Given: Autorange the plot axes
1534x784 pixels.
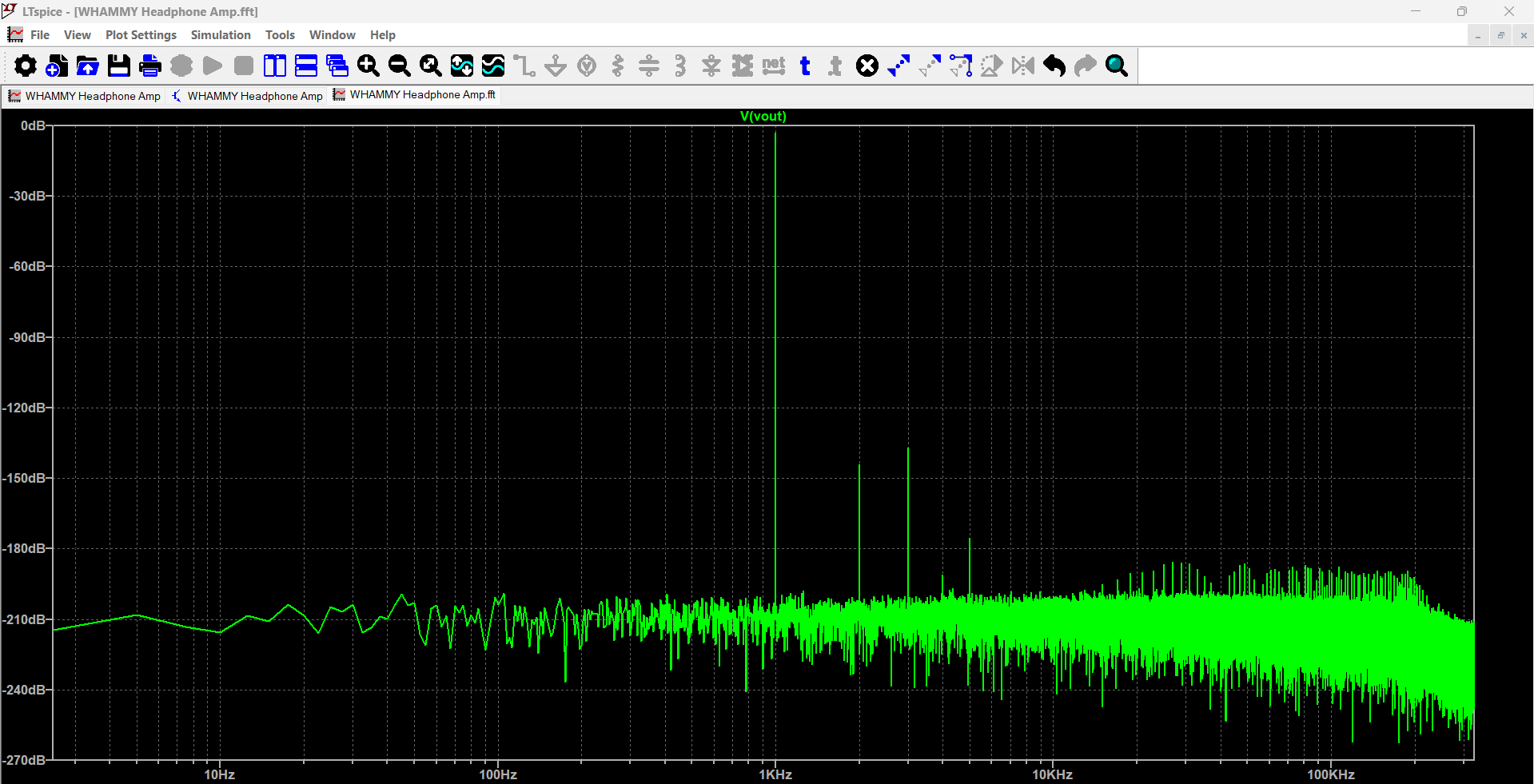Looking at the screenshot, I should tap(462, 66).
